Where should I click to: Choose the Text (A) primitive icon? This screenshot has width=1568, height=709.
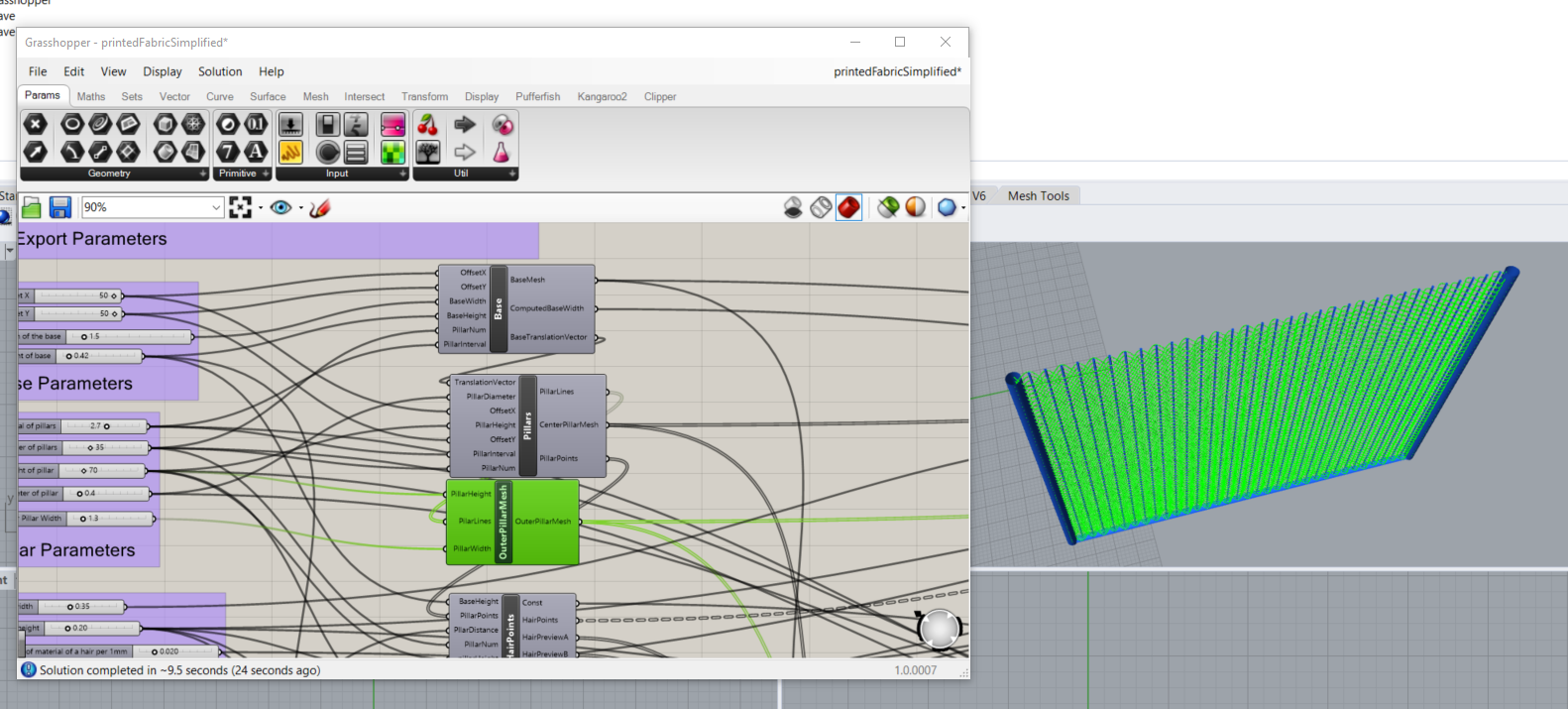coord(256,152)
